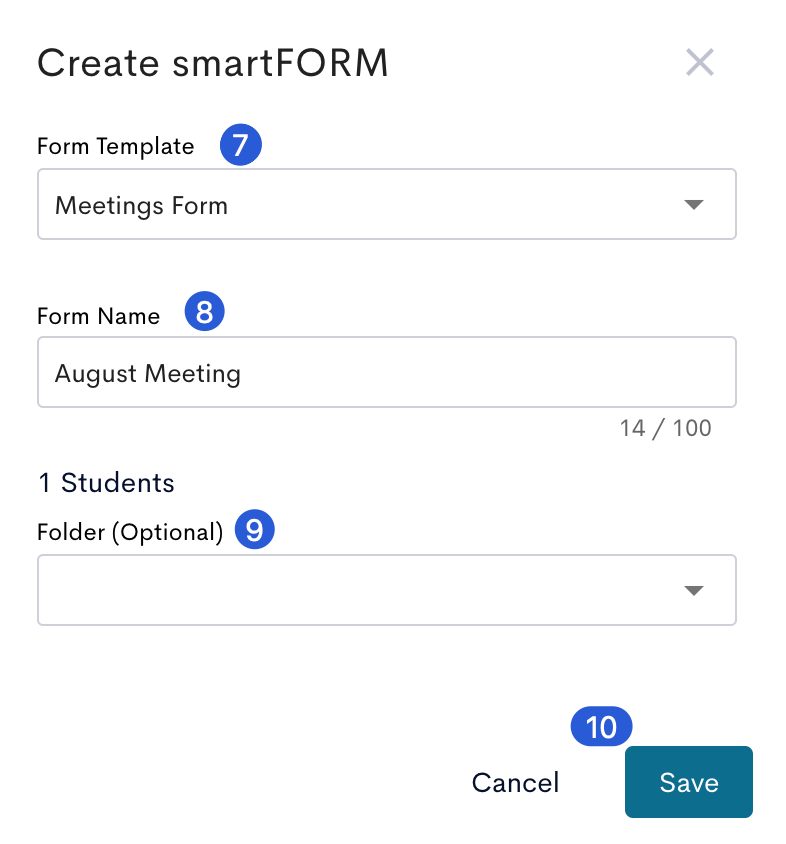Click the 1 Students text

point(106,482)
